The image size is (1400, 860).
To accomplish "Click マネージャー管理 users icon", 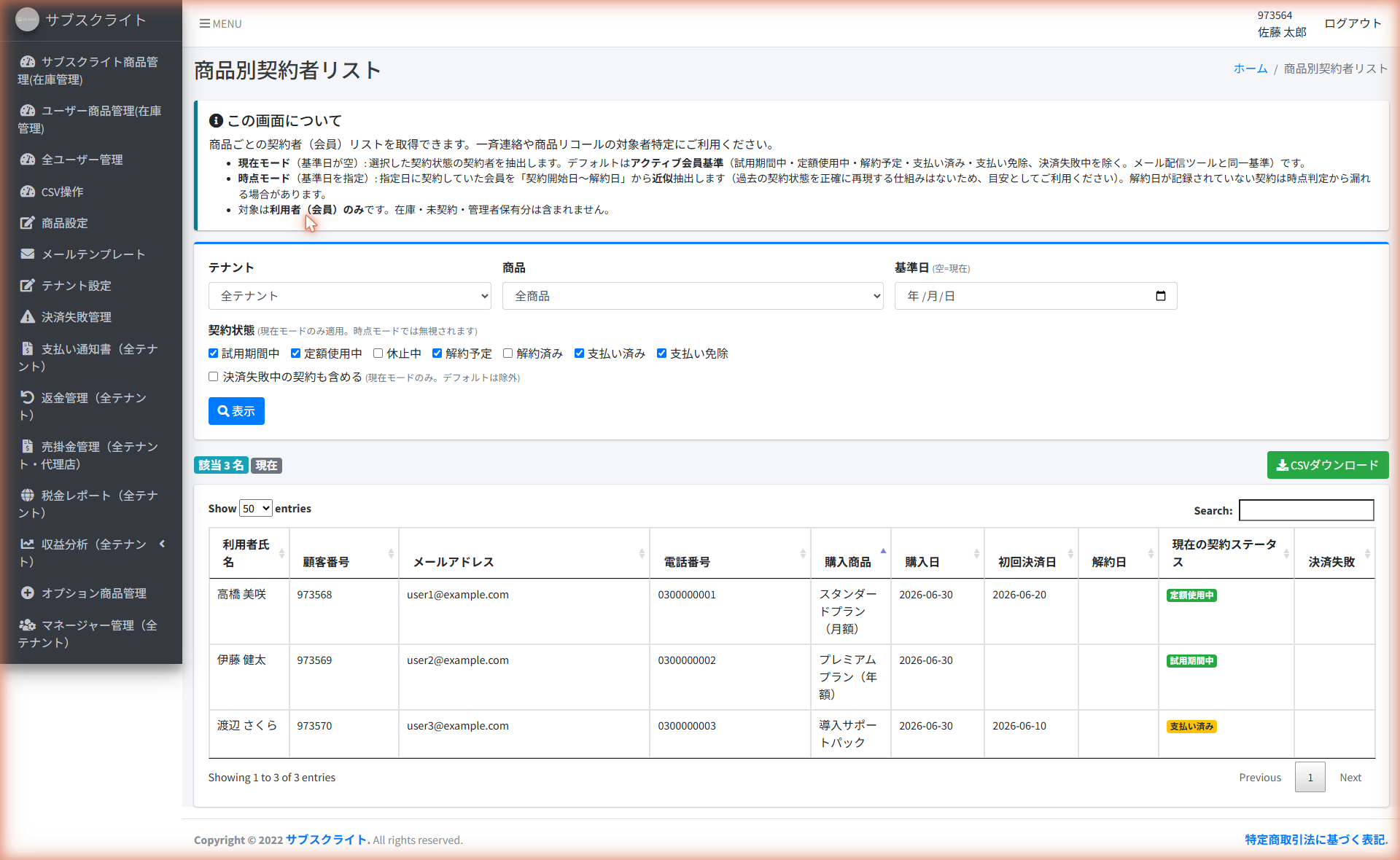I will [28, 625].
